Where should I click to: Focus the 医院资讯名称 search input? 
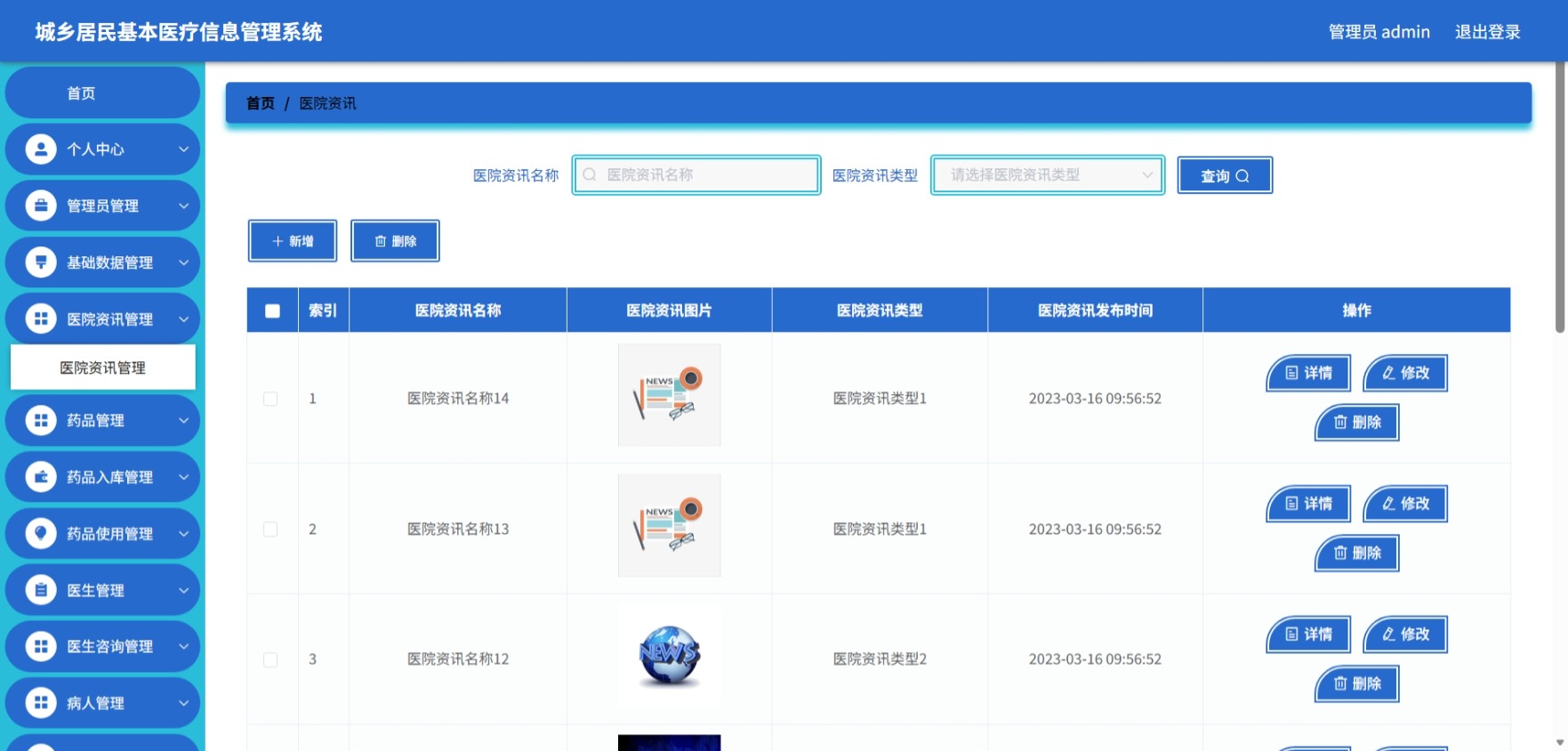pos(696,174)
